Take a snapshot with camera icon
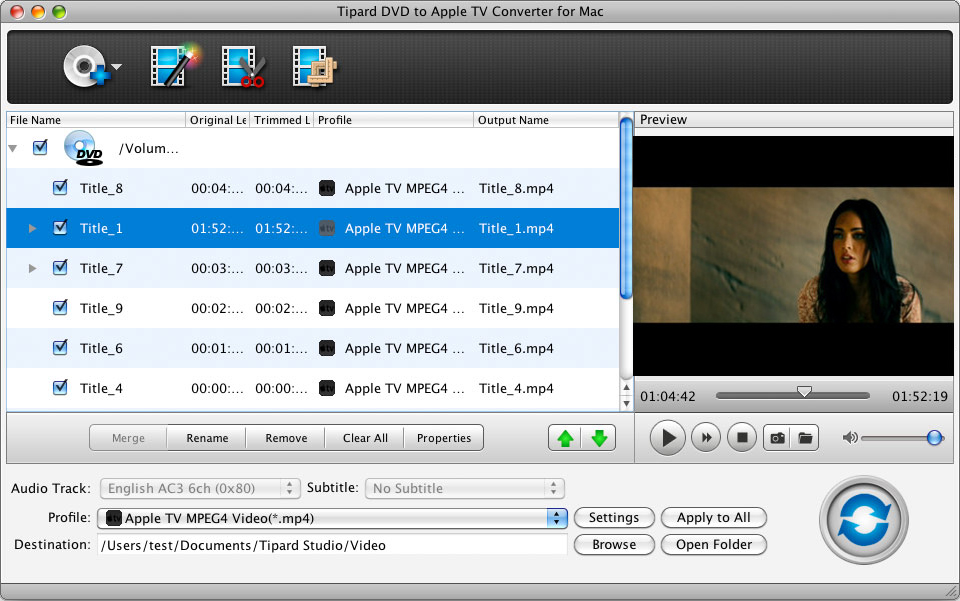Image resolution: width=960 pixels, height=601 pixels. pos(775,437)
